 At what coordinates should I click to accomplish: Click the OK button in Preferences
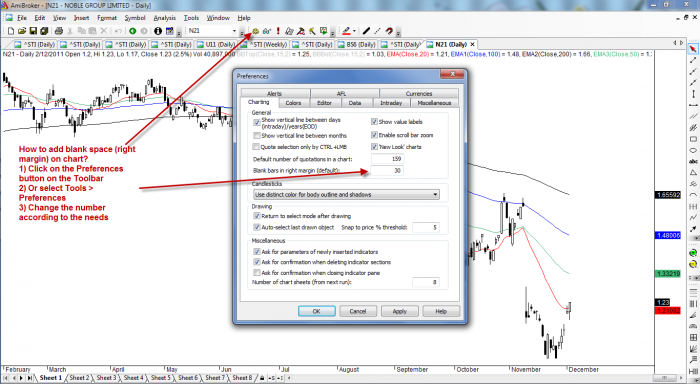point(317,311)
